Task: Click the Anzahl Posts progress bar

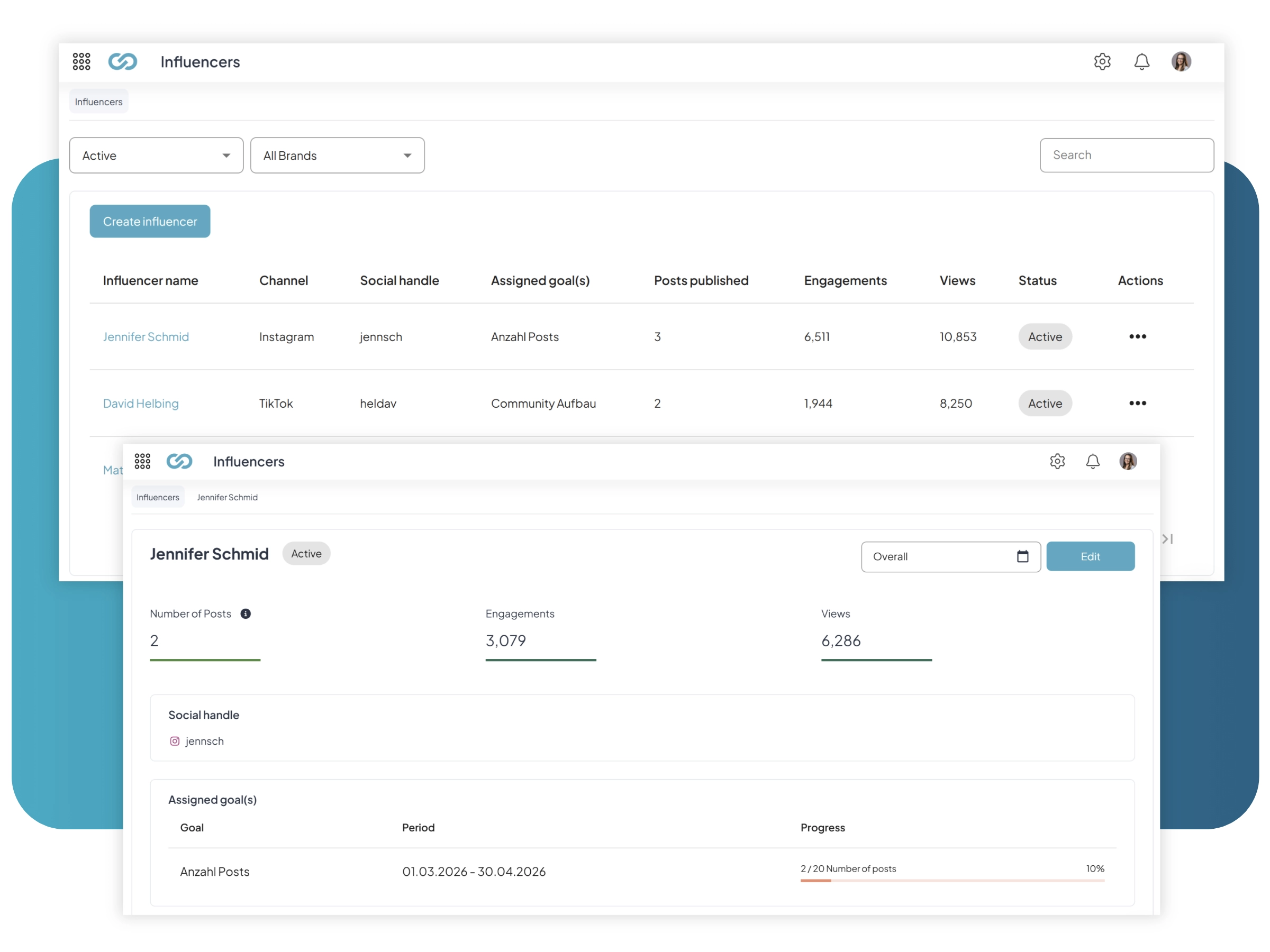Action: coord(952,880)
